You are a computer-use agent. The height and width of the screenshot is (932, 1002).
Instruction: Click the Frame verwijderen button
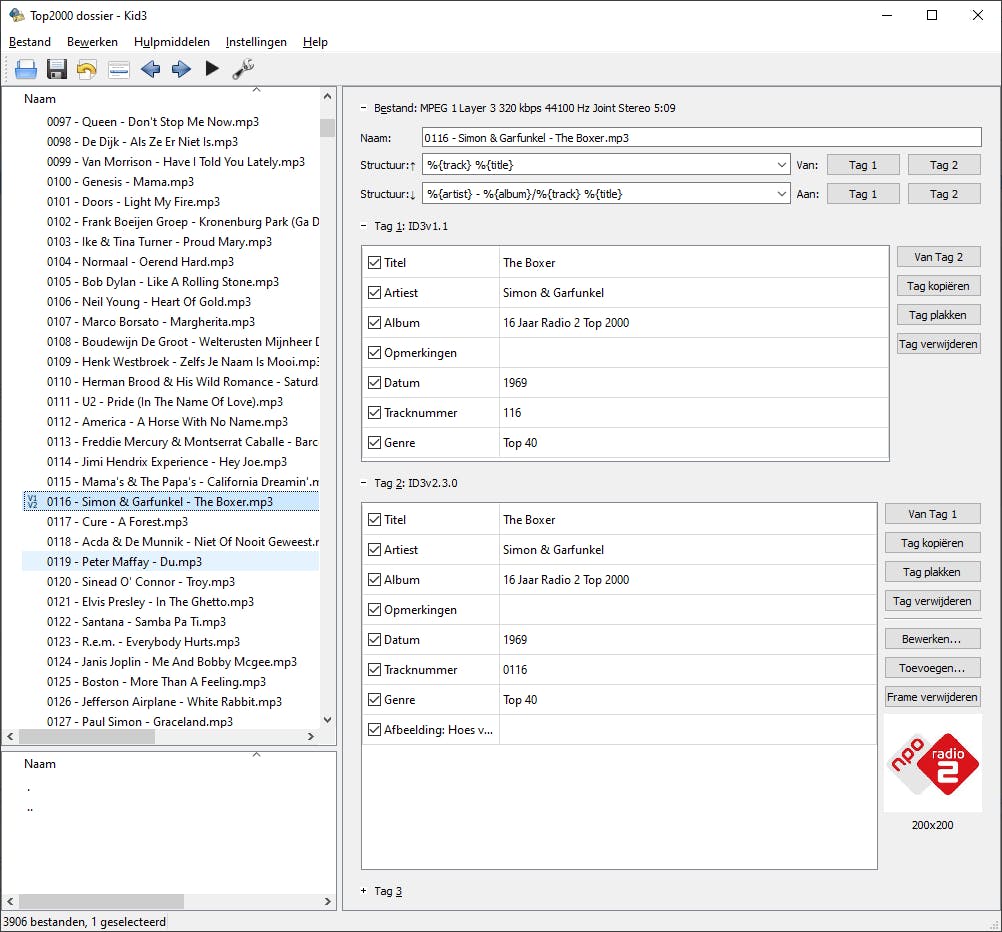click(932, 697)
